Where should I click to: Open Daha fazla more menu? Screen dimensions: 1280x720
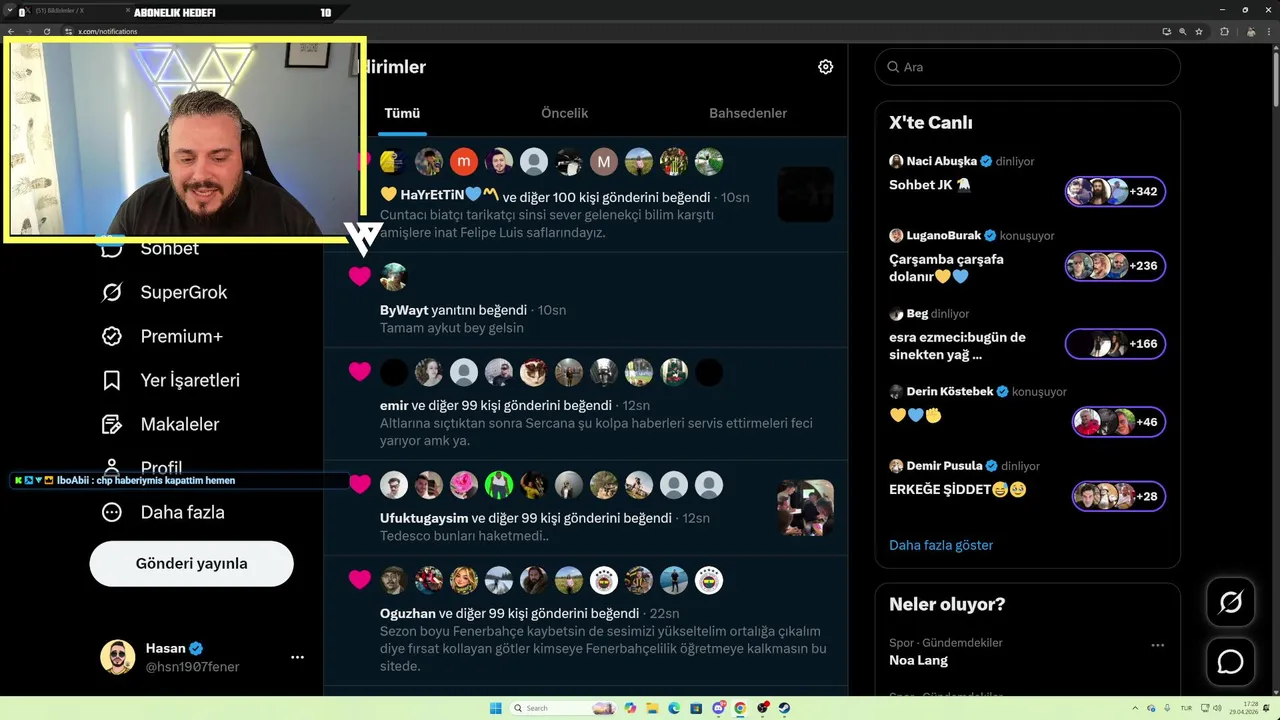(x=162, y=512)
